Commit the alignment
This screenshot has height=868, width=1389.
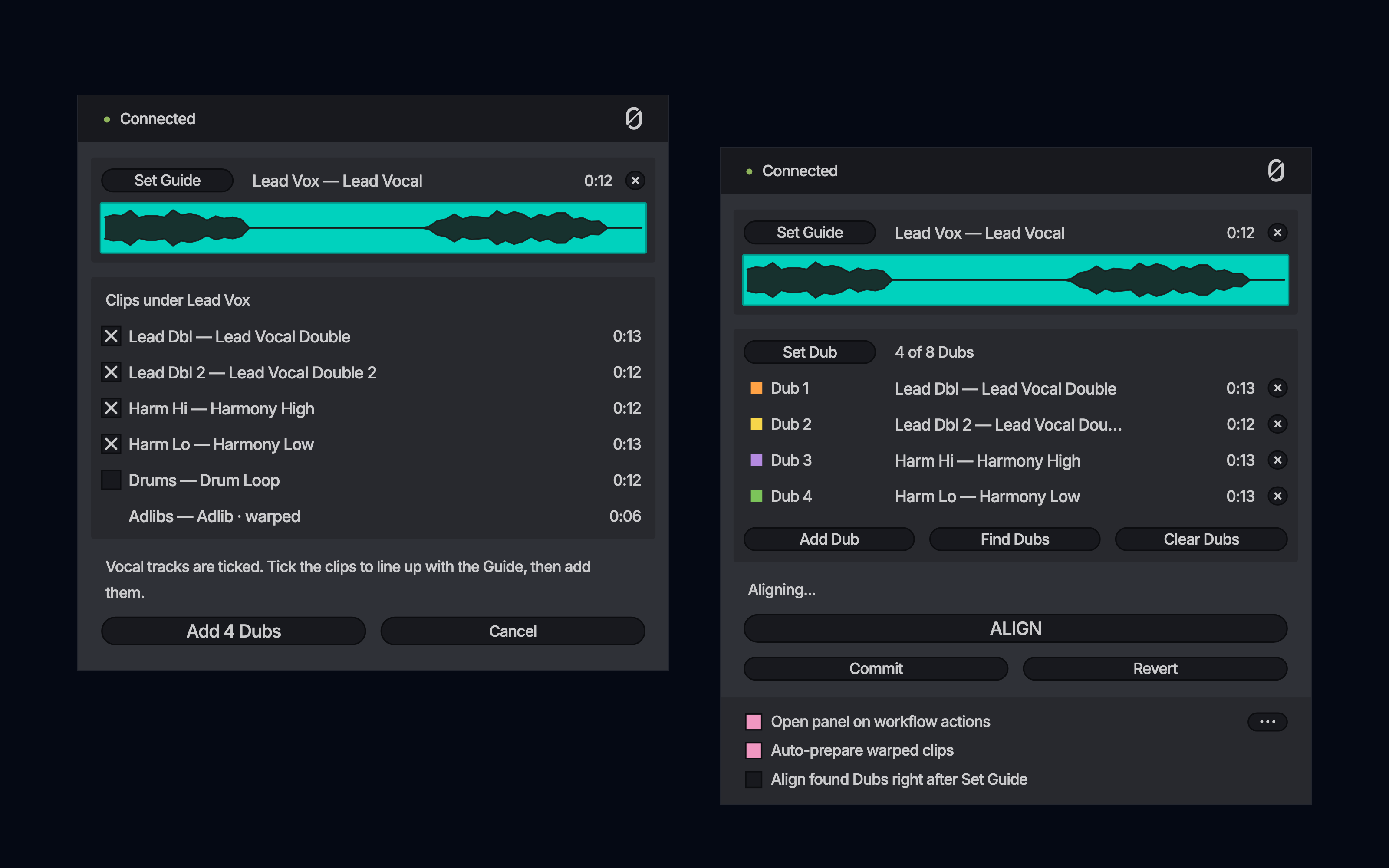coord(876,669)
